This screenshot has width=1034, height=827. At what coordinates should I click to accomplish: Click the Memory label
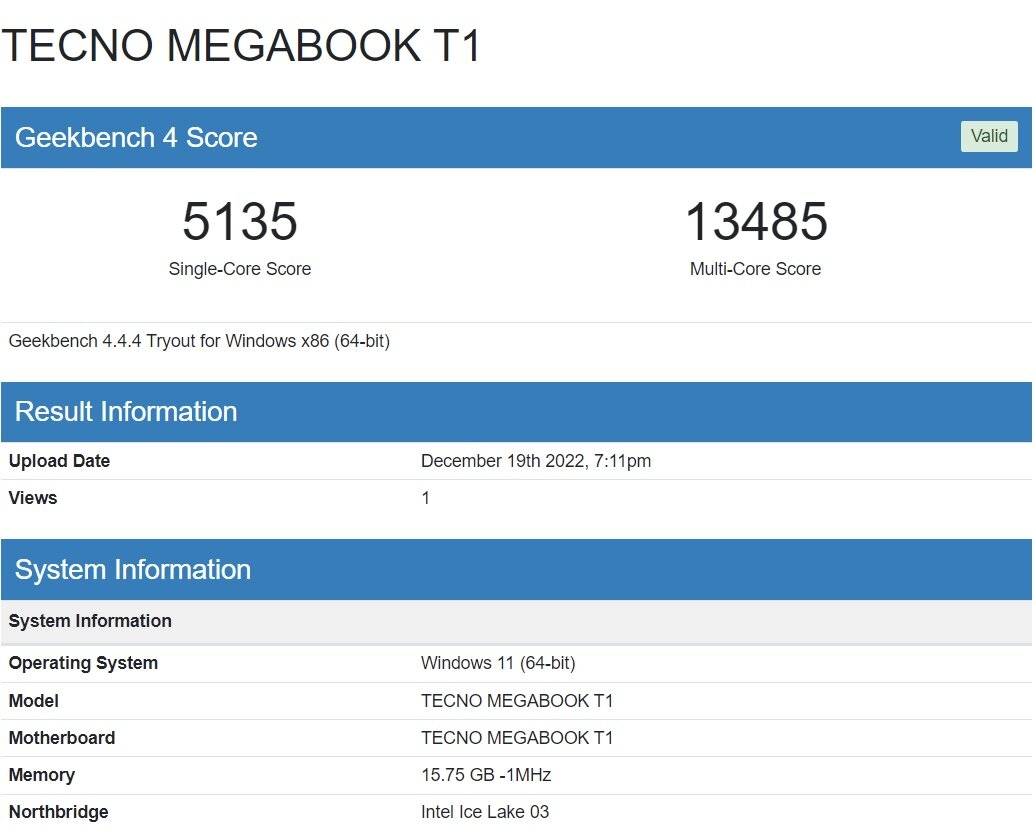(42, 776)
